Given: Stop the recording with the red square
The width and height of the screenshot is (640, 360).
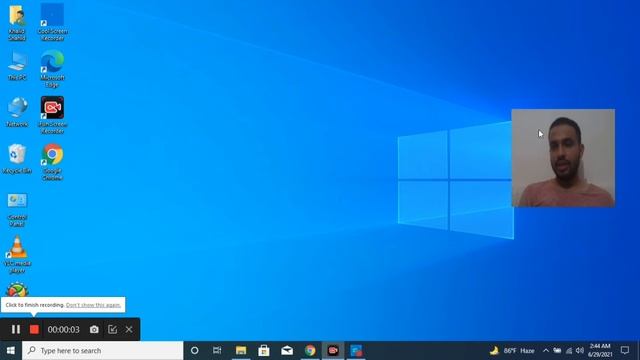Looking at the screenshot, I should coord(34,329).
